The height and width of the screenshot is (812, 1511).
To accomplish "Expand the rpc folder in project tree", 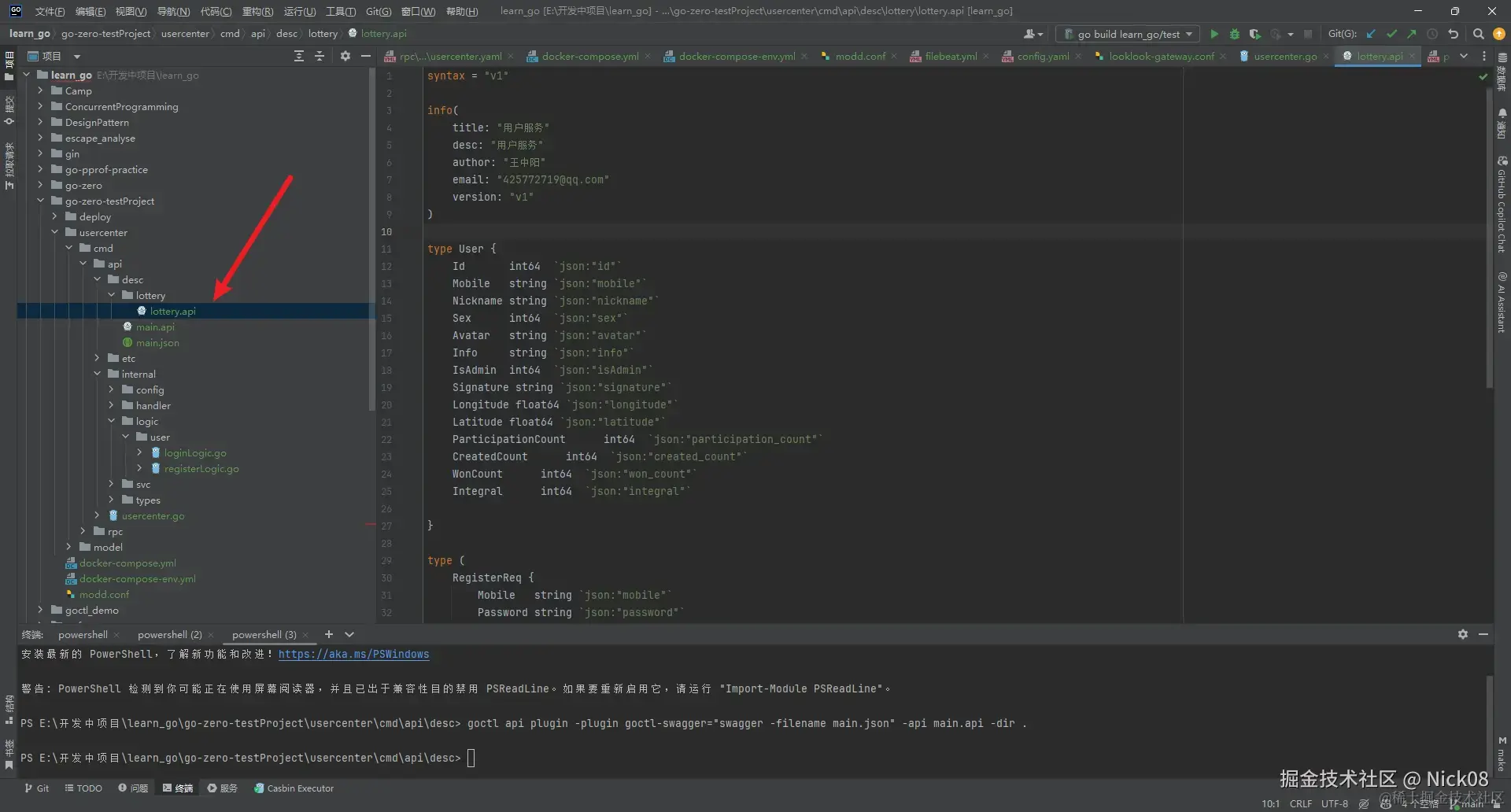I will 83,531.
